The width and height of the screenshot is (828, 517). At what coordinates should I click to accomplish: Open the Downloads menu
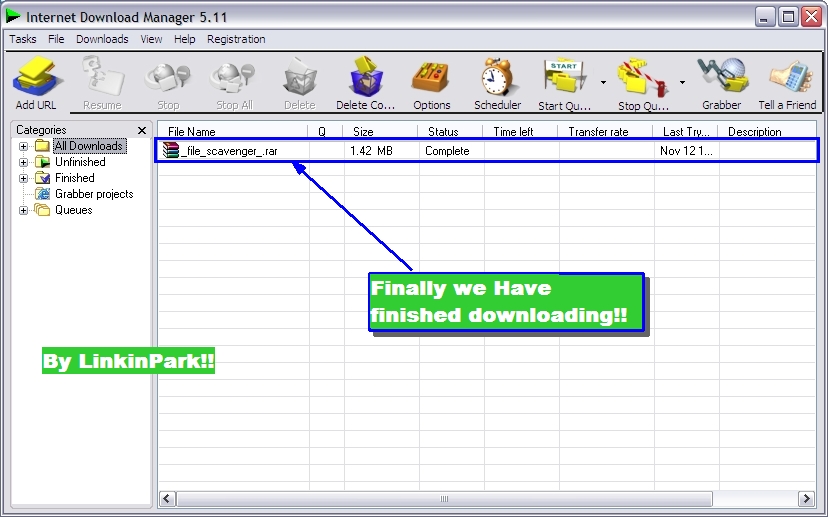tap(102, 39)
